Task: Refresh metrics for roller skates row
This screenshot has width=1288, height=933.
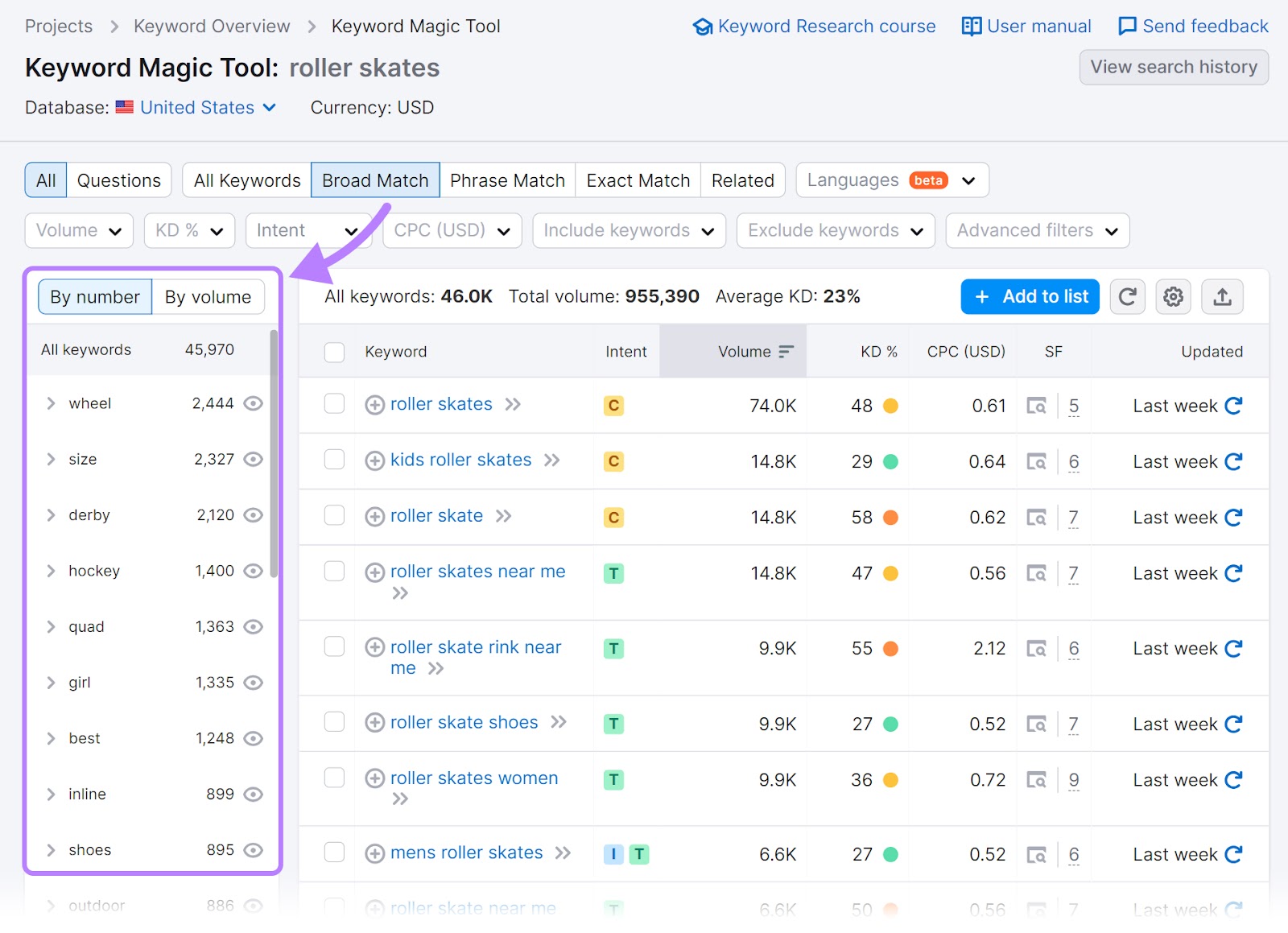Action: coord(1233,406)
